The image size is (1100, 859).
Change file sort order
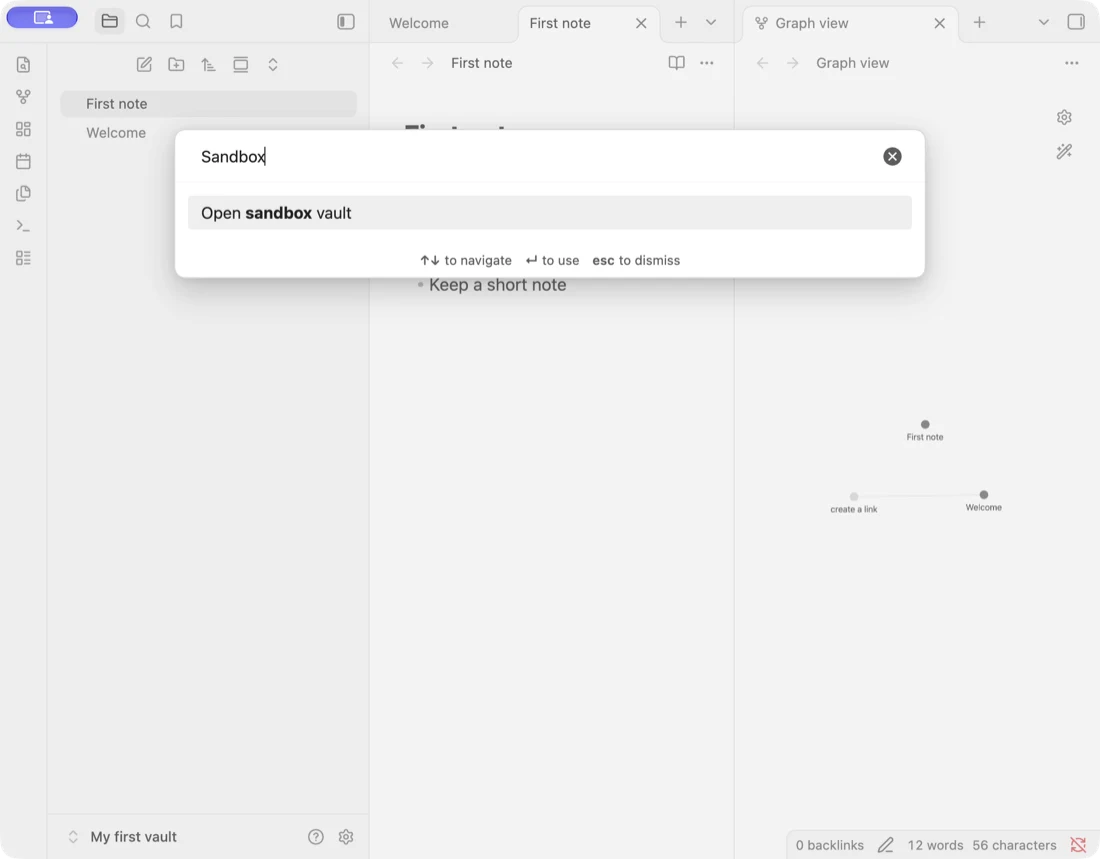tap(208, 65)
